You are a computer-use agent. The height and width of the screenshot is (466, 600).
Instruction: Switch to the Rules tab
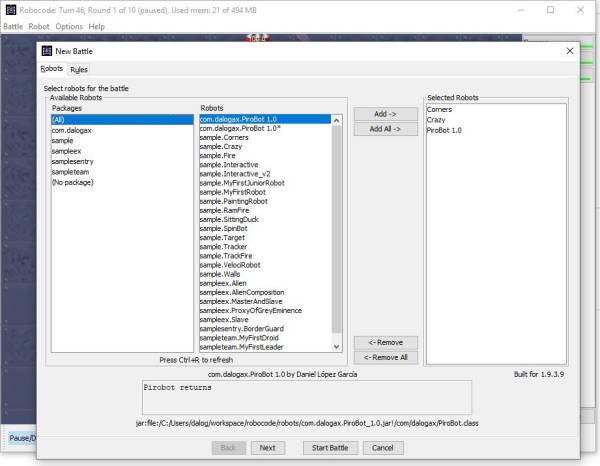[79, 69]
